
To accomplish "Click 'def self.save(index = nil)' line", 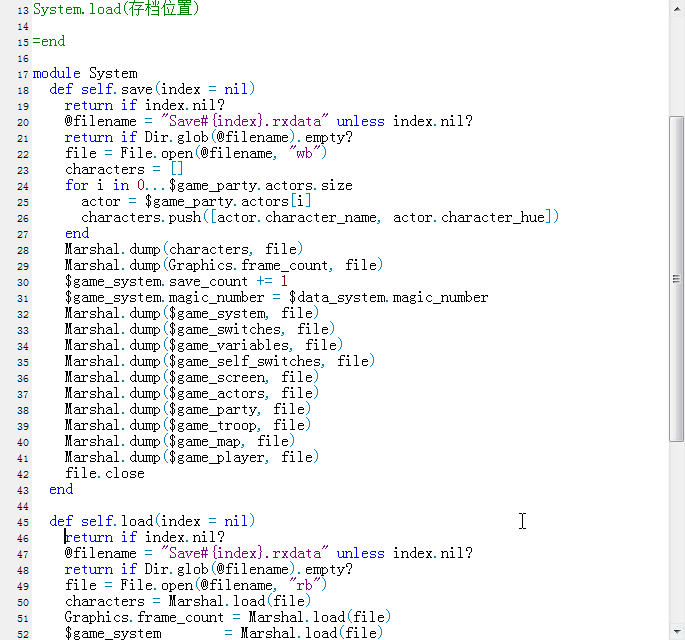I will point(152,89).
